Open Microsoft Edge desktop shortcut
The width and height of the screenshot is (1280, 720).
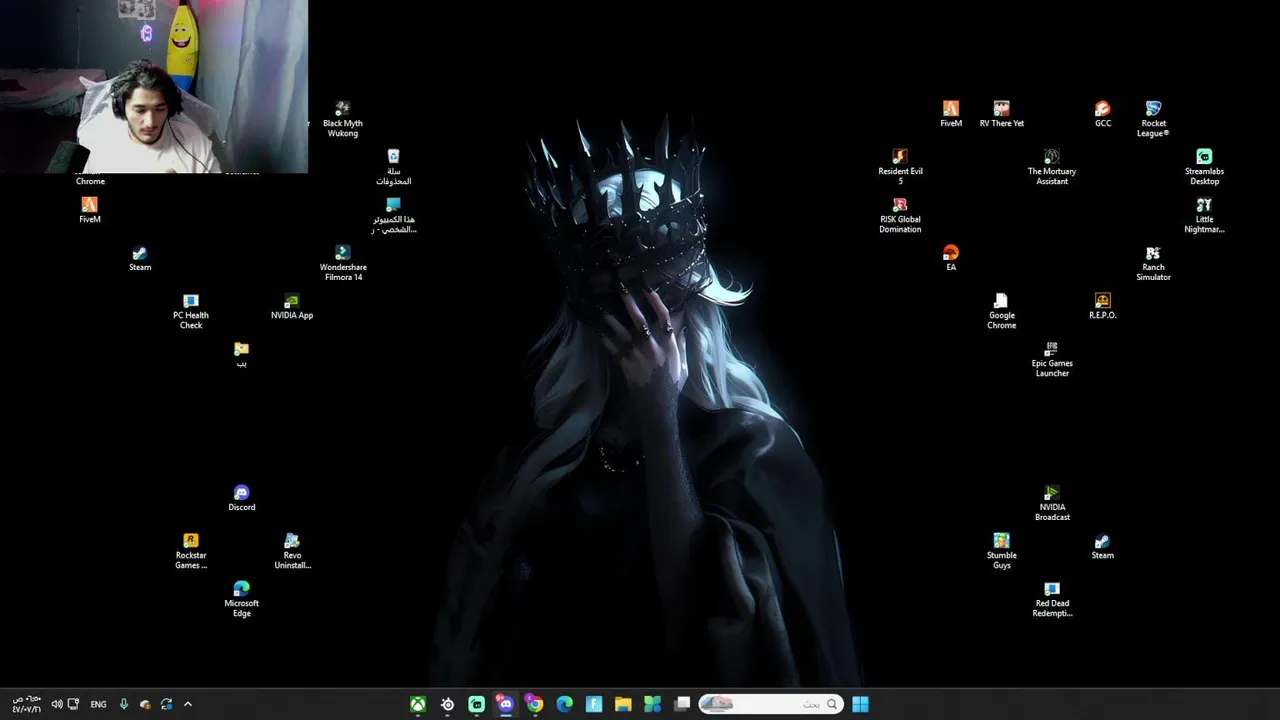point(241,598)
